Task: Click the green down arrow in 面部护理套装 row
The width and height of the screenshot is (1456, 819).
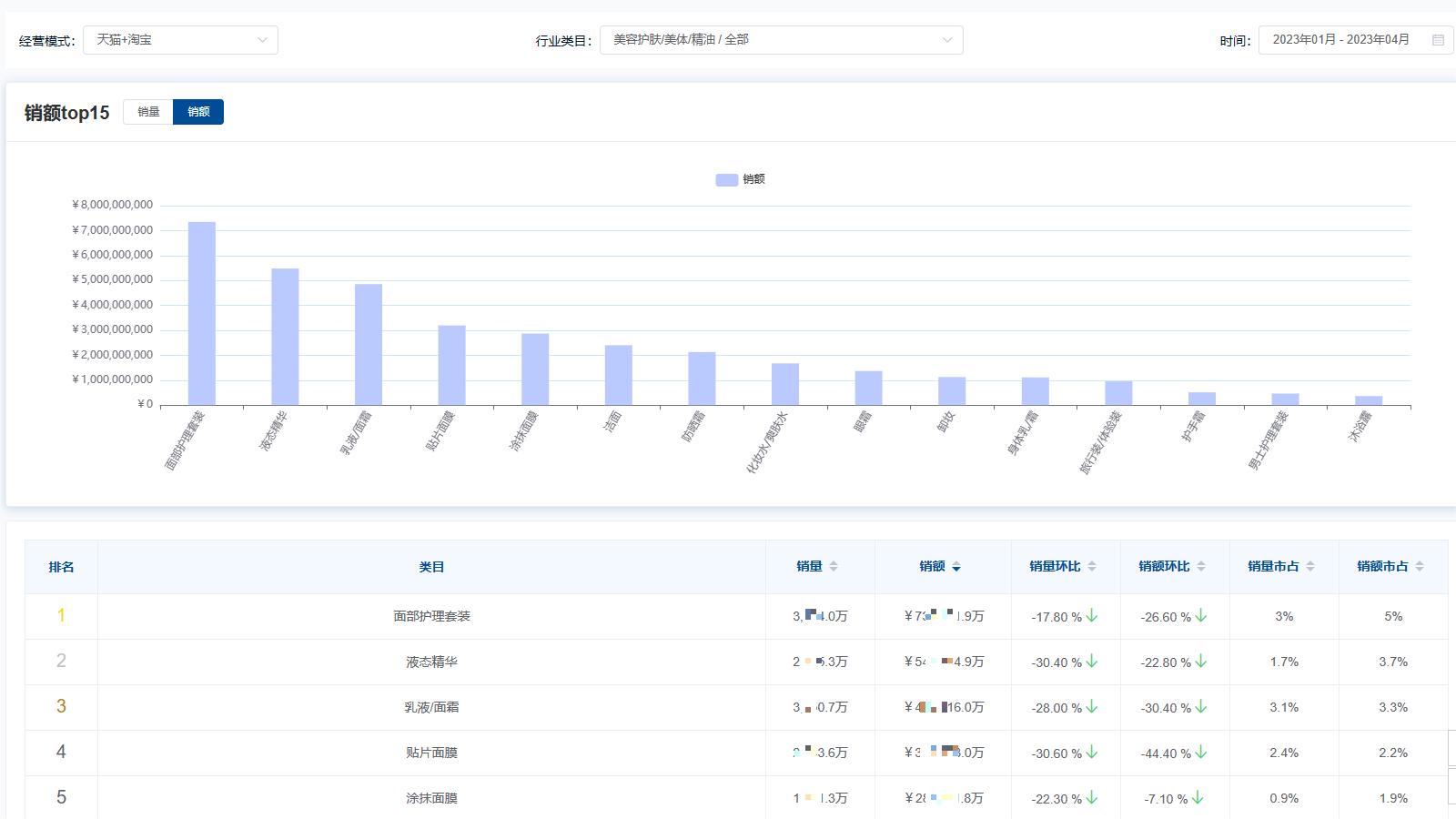Action: [1092, 616]
